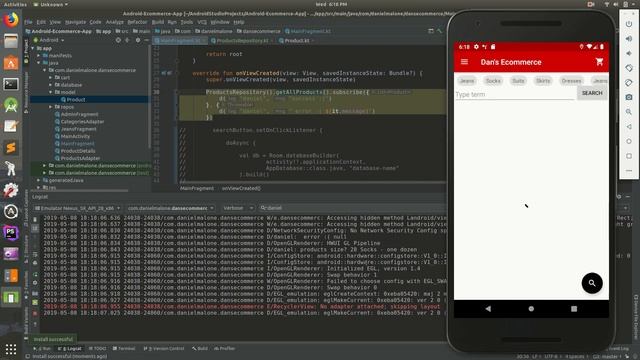Show the applications grid in the dock
This screenshot has height=360, width=640.
(11, 349)
